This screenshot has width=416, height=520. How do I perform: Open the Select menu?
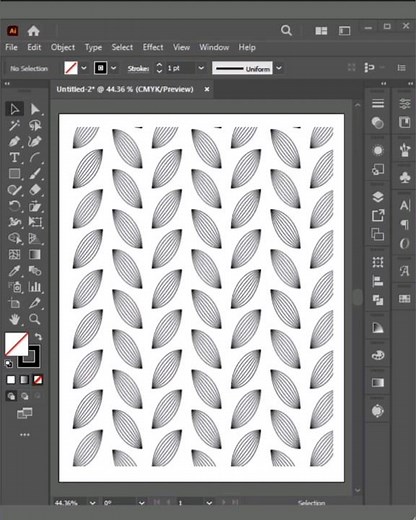(122, 47)
